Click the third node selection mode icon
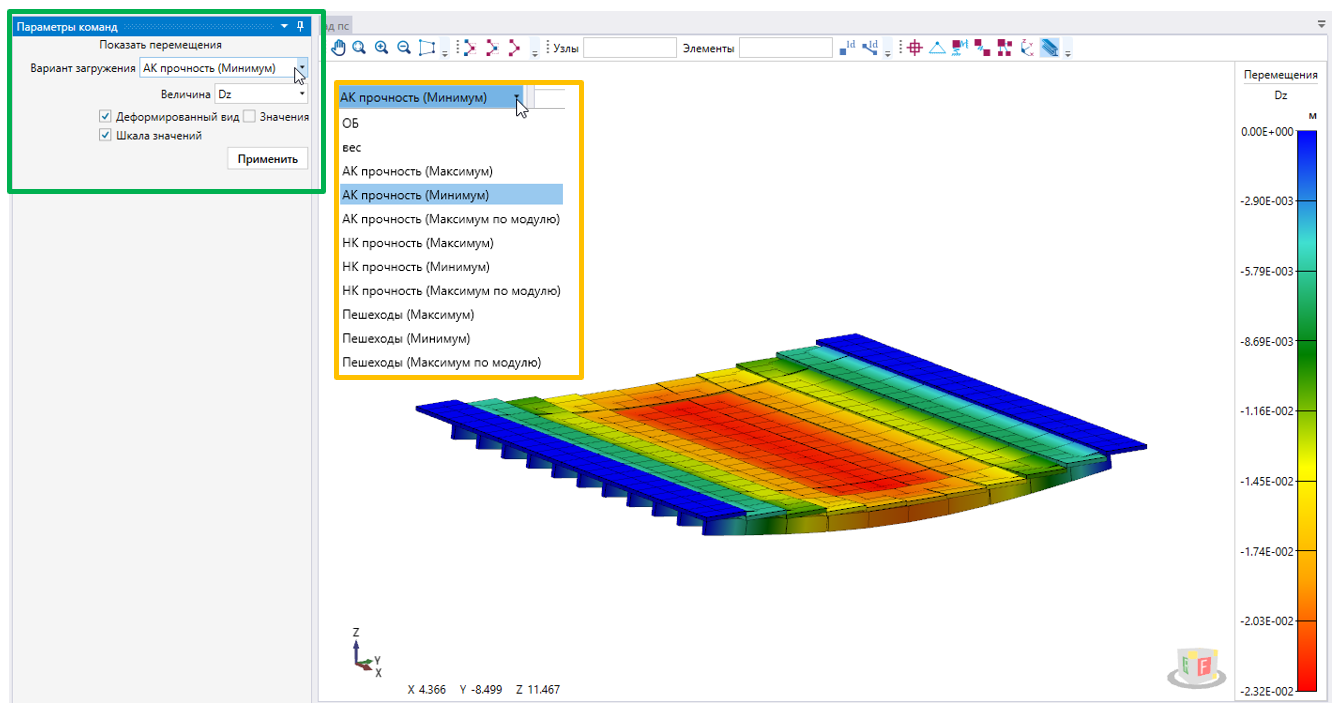Screen dimensions: 1344x712 pos(515,47)
